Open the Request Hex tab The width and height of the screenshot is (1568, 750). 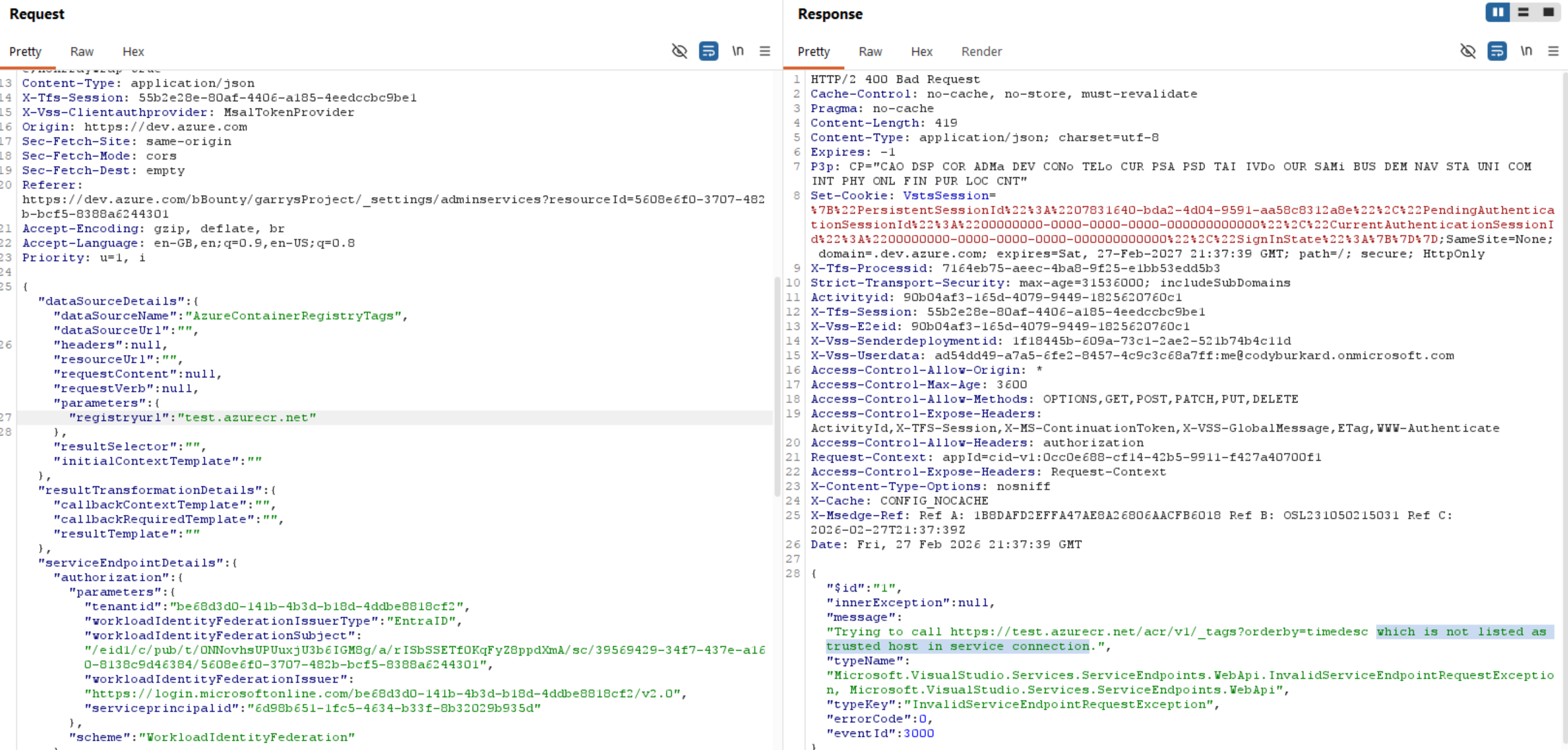tap(133, 52)
